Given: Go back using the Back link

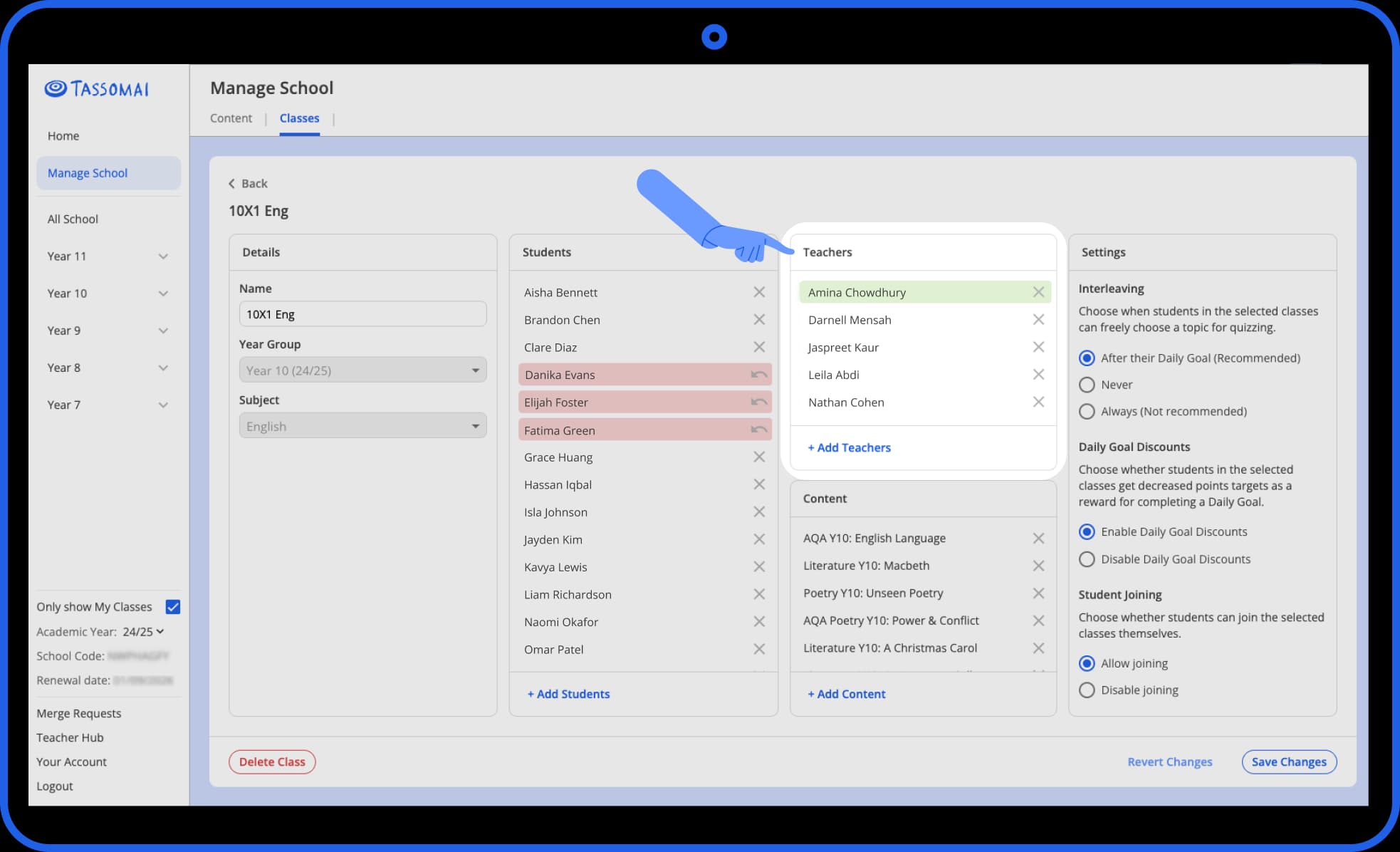Looking at the screenshot, I should [248, 184].
